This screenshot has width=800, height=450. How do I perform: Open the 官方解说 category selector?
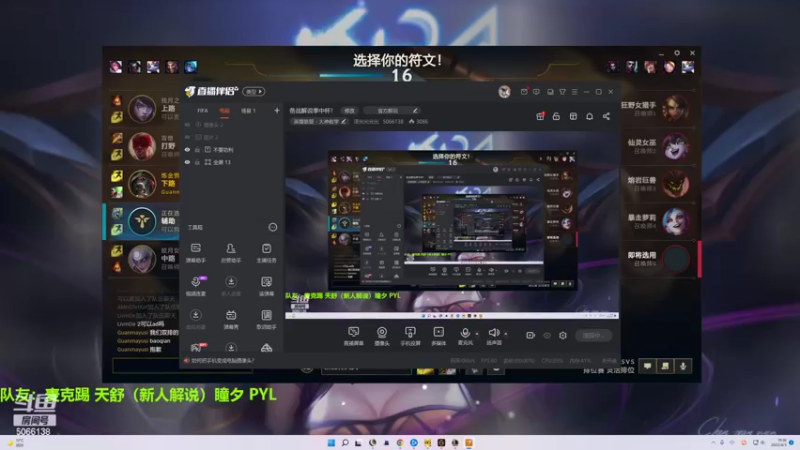coord(392,111)
